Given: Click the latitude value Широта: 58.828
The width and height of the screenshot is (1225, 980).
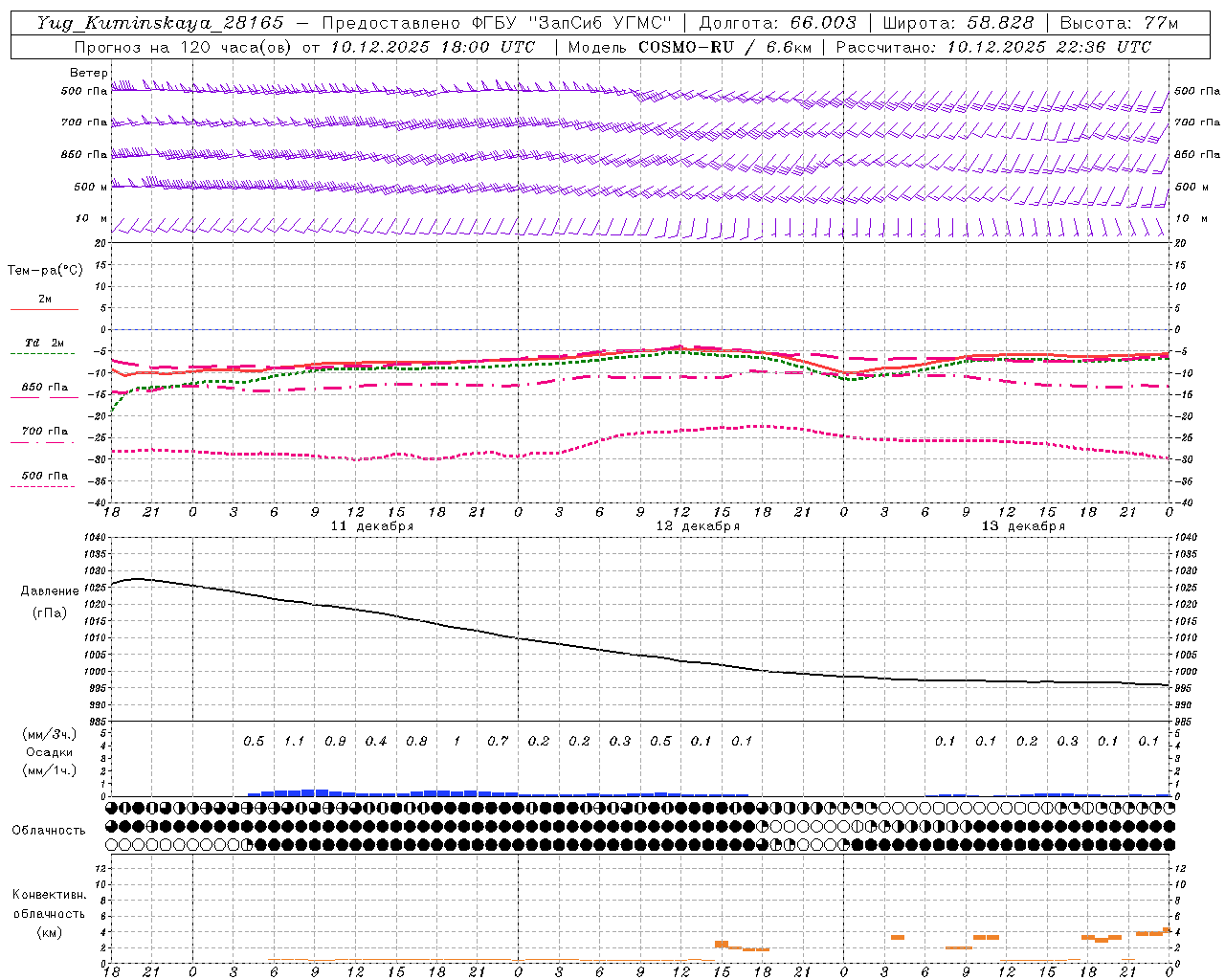Looking at the screenshot, I should click(958, 23).
